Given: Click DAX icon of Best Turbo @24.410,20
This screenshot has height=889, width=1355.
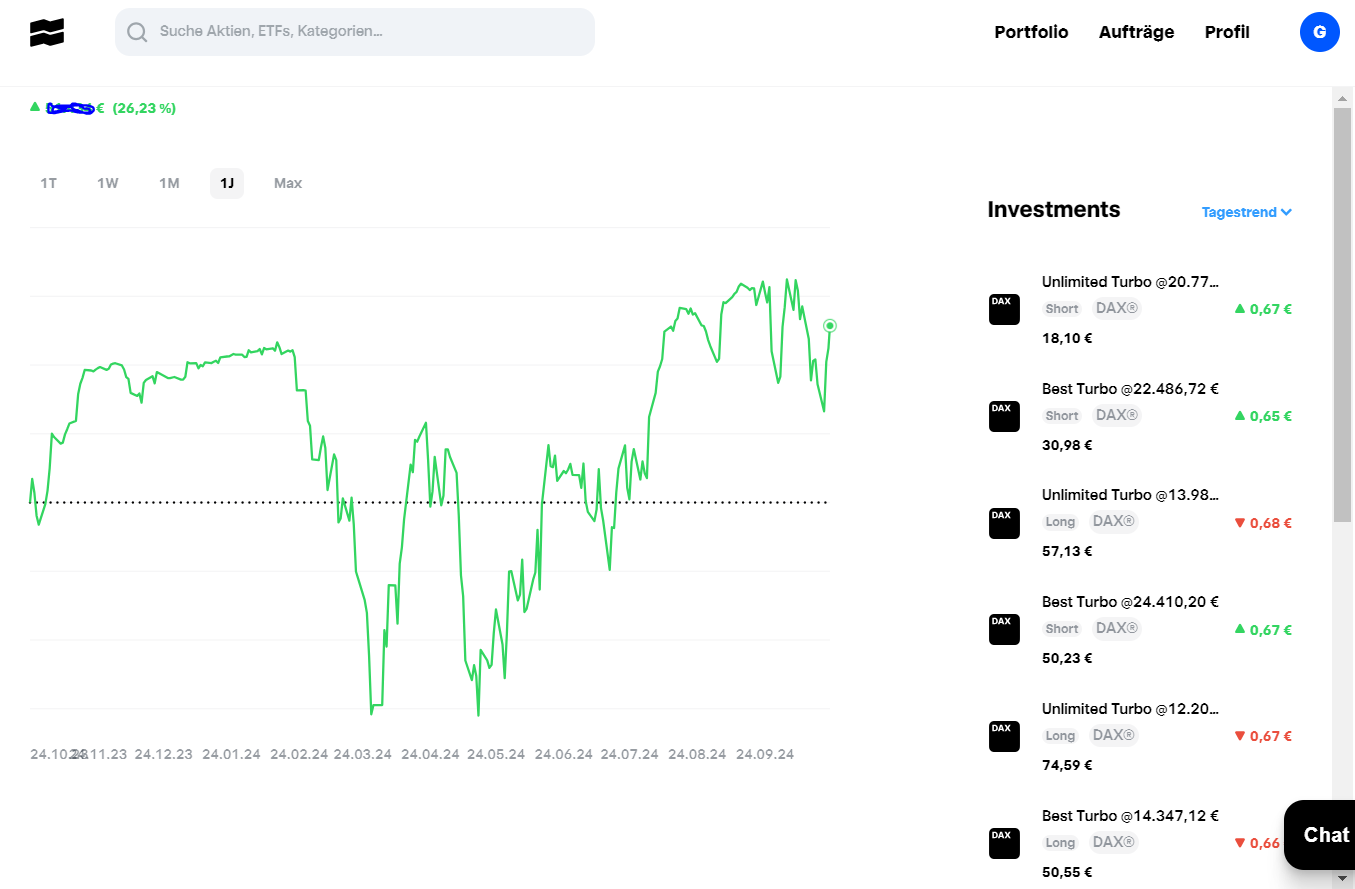Looking at the screenshot, I should click(x=1004, y=629).
